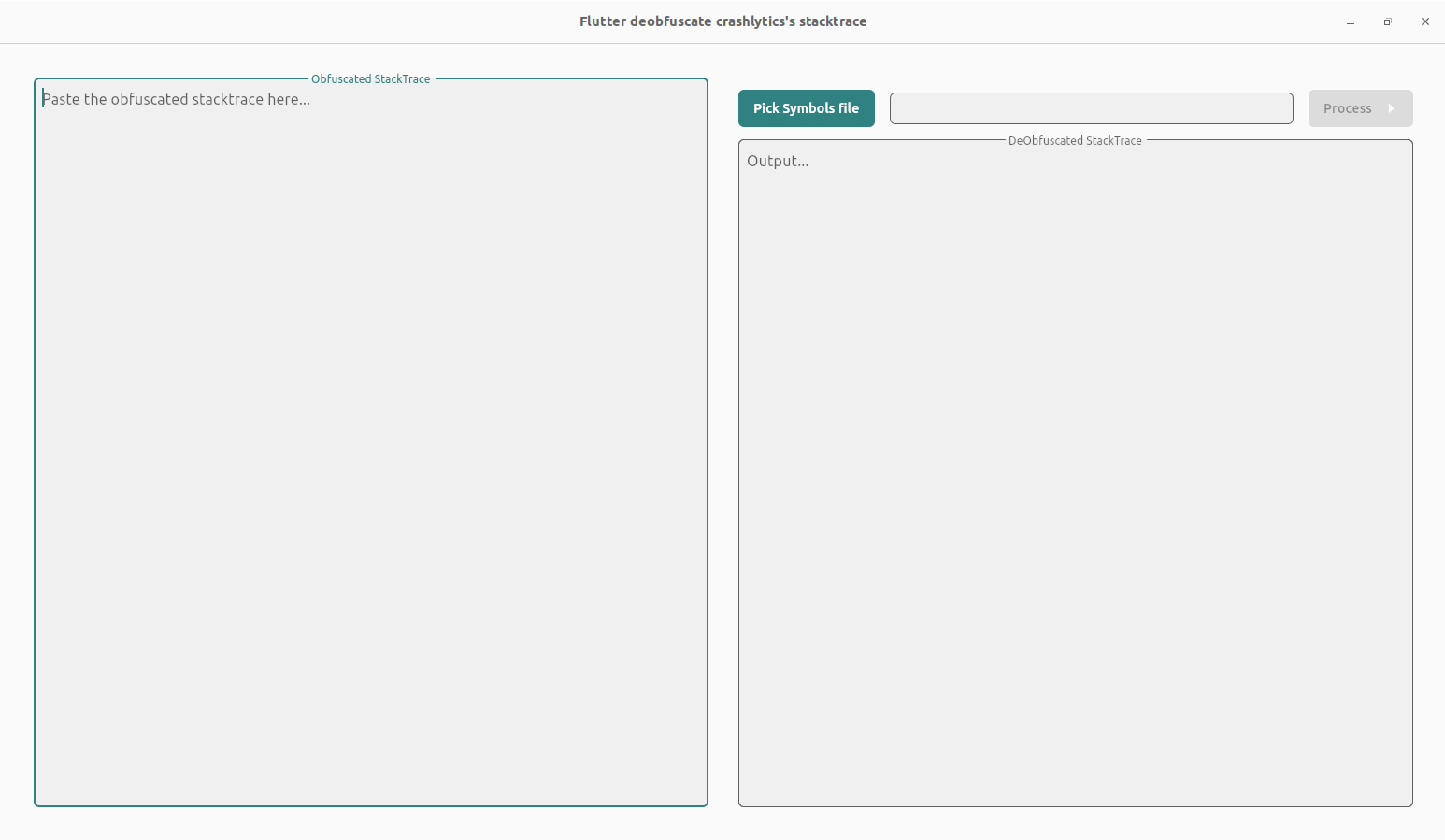Click the word 'Flutter' in the title

click(602, 21)
